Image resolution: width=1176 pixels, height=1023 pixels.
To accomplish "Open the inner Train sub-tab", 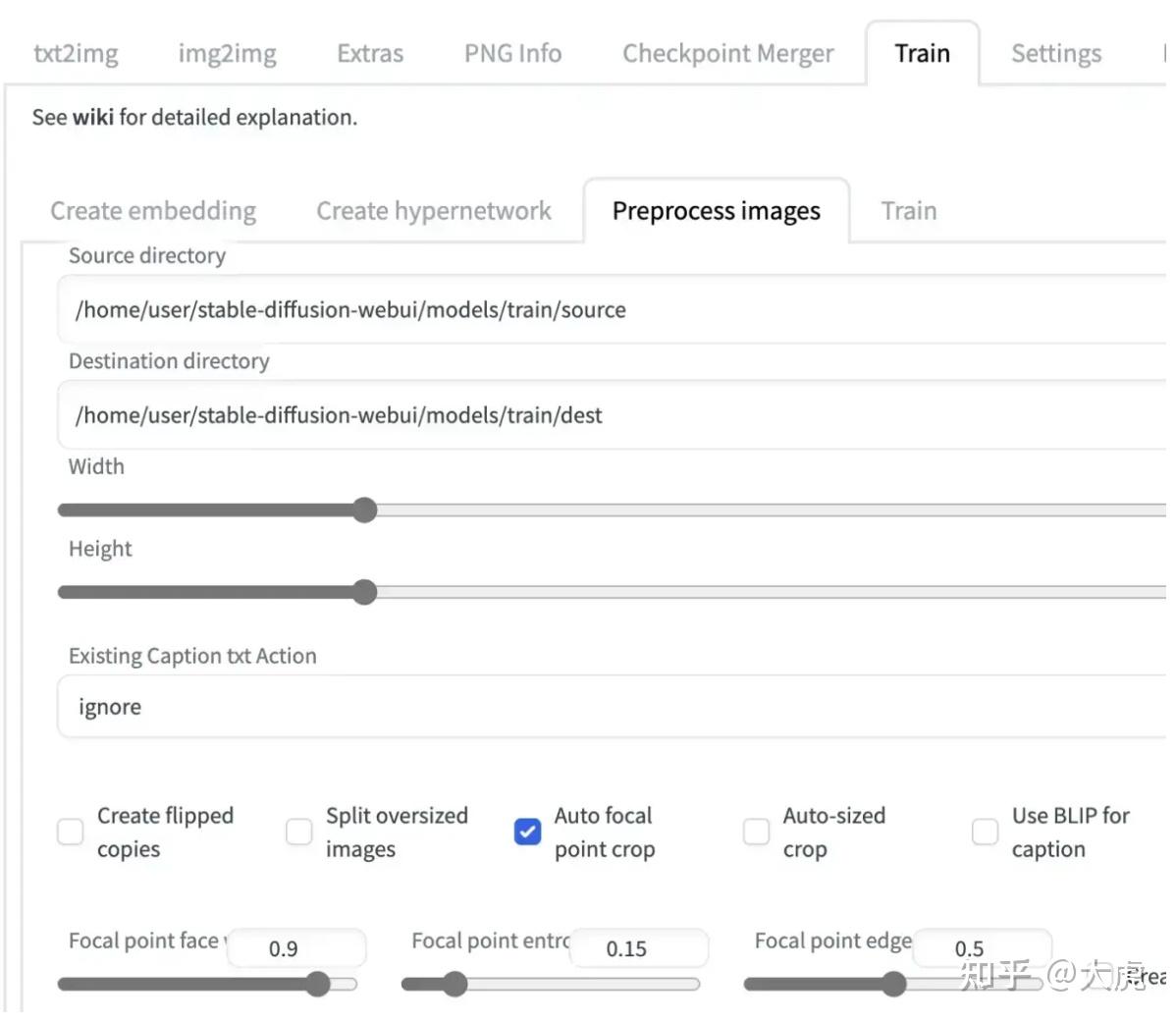I will (x=908, y=211).
